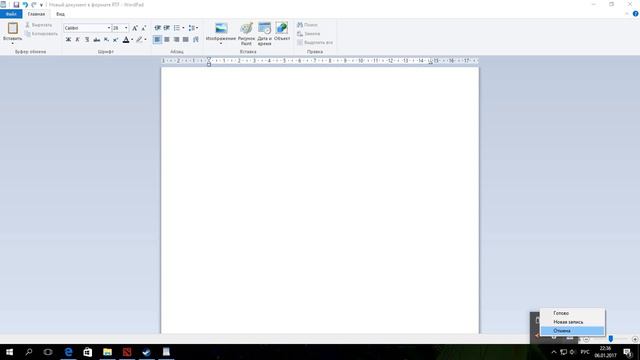Click the Undo arrow in title bar
This screenshot has height=360, width=640.
(25, 4)
